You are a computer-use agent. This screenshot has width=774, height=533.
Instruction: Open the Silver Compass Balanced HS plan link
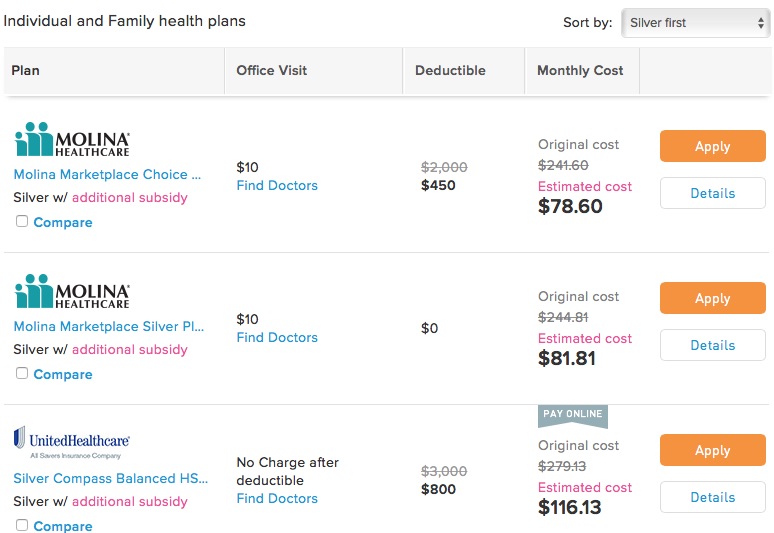(111, 478)
